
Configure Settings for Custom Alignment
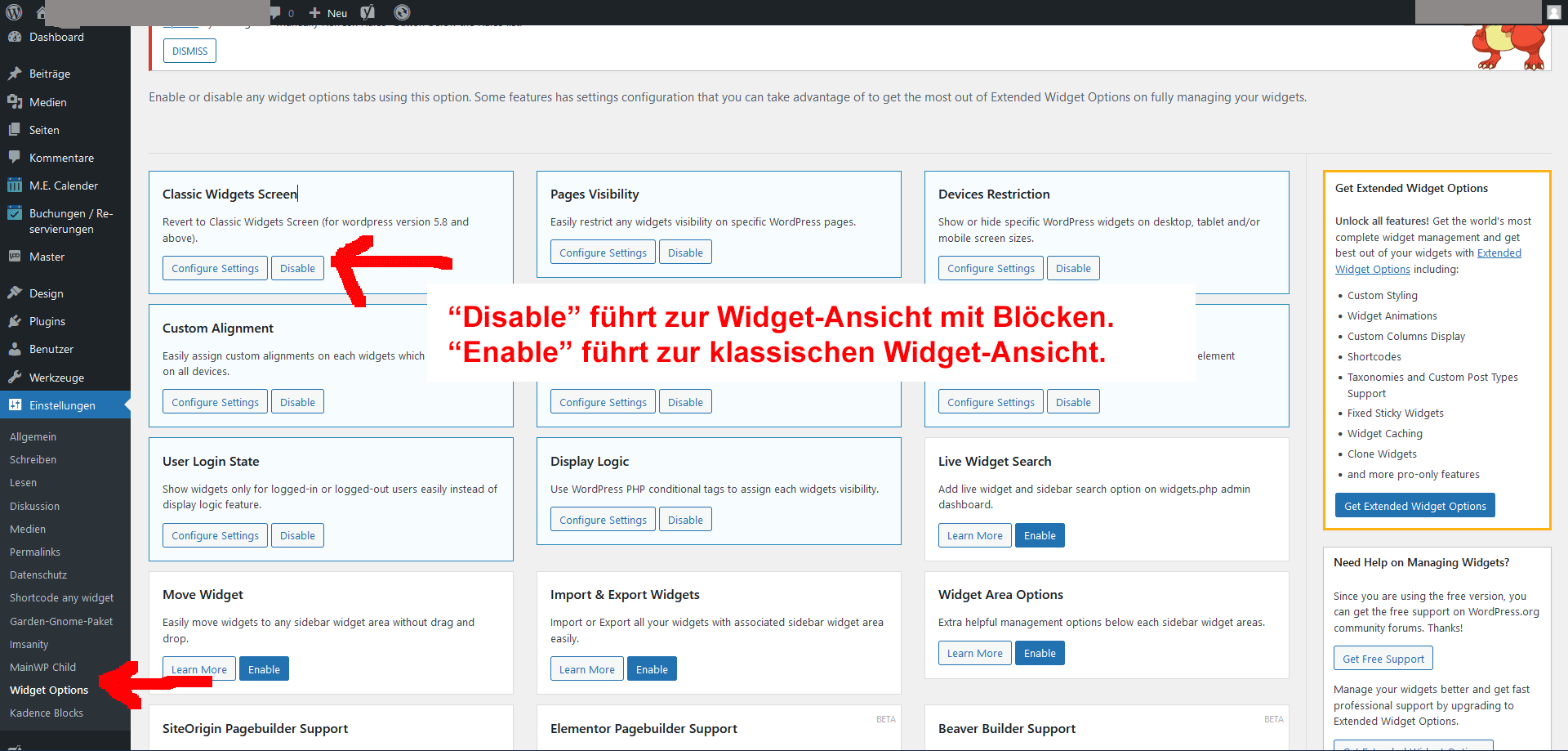coord(215,402)
